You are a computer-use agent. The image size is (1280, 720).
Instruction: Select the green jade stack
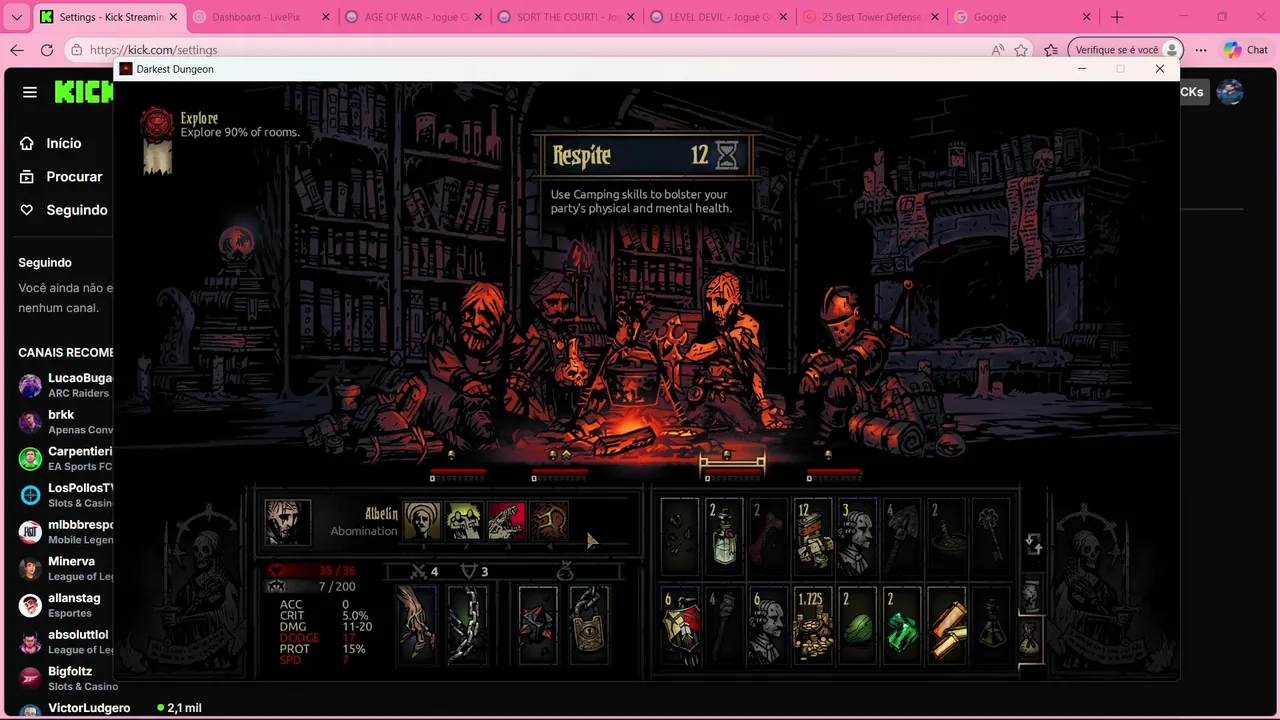click(x=857, y=627)
